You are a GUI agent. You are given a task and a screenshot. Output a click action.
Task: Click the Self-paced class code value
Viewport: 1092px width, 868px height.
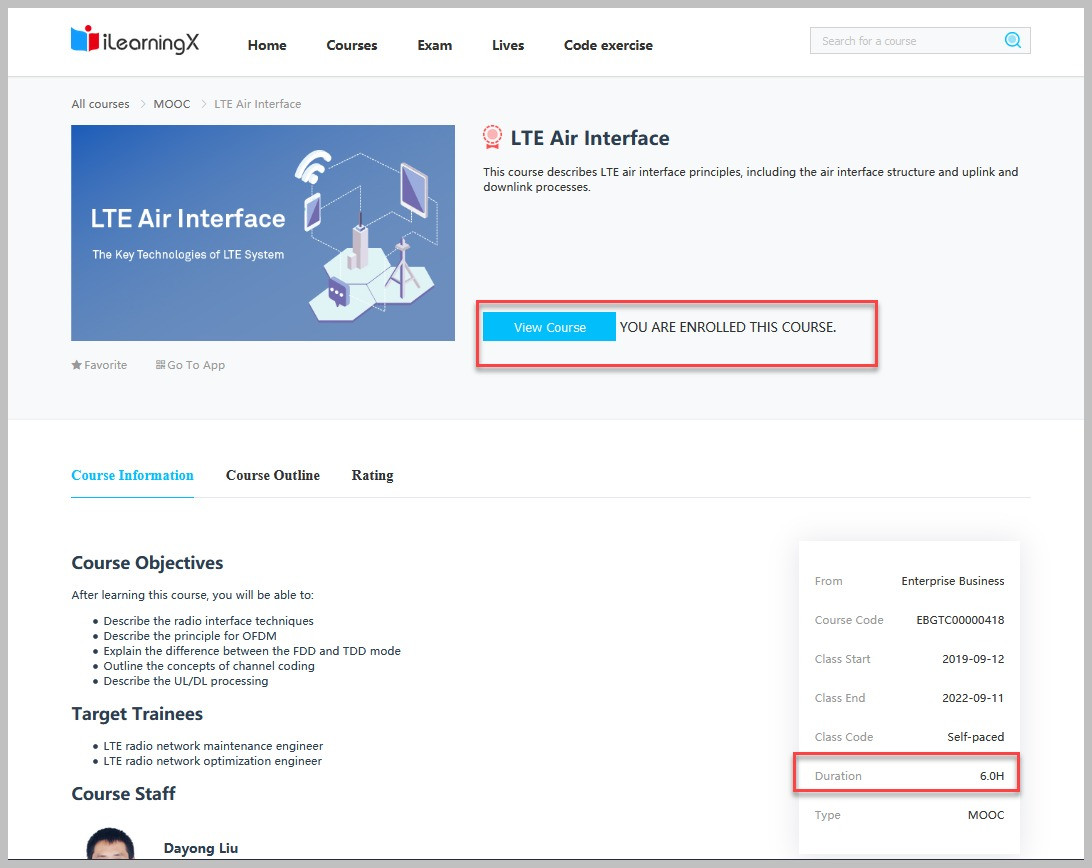pyautogui.click(x=976, y=737)
